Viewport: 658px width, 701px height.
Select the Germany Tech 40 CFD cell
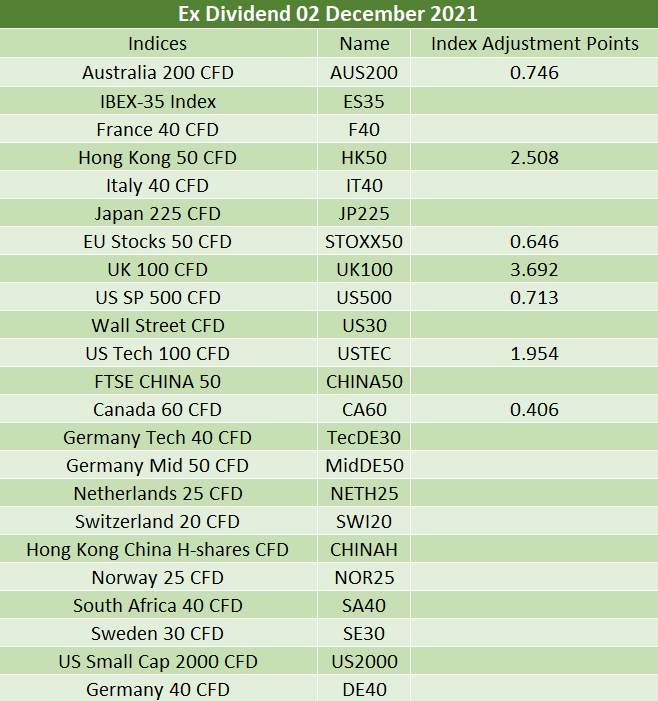pos(157,438)
